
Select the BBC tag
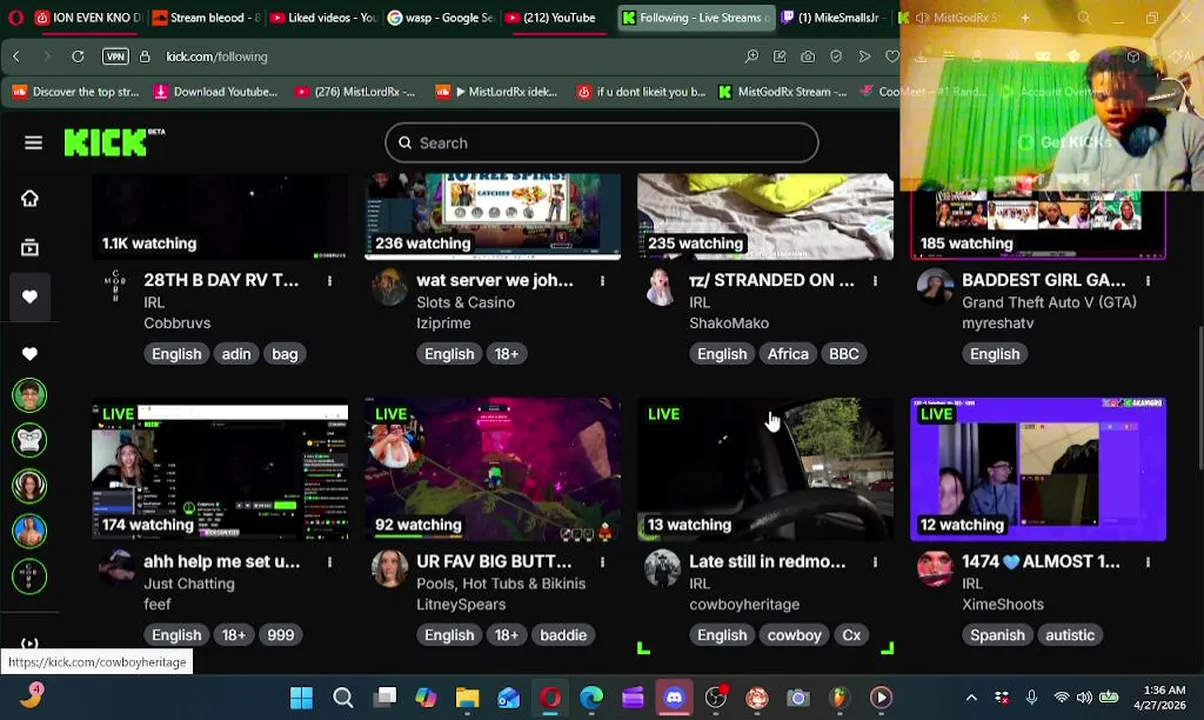[844, 354]
